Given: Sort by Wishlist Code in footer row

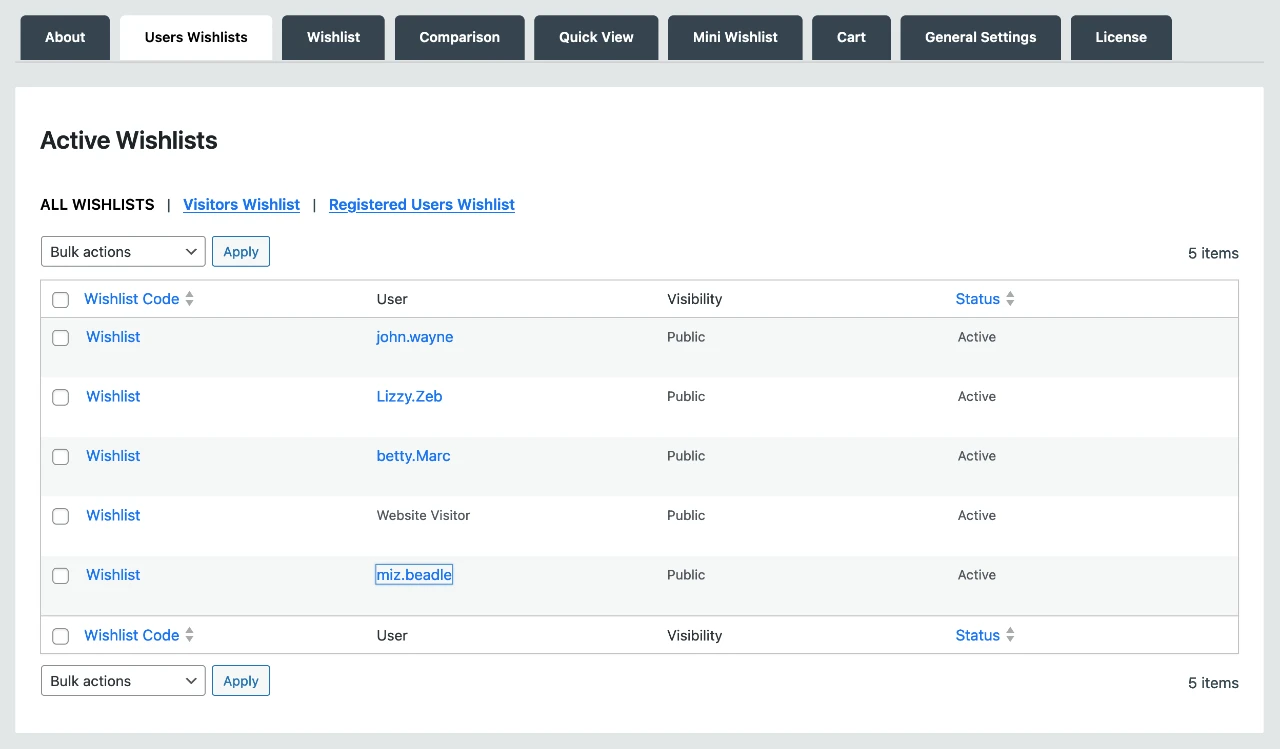Looking at the screenshot, I should tap(131, 635).
